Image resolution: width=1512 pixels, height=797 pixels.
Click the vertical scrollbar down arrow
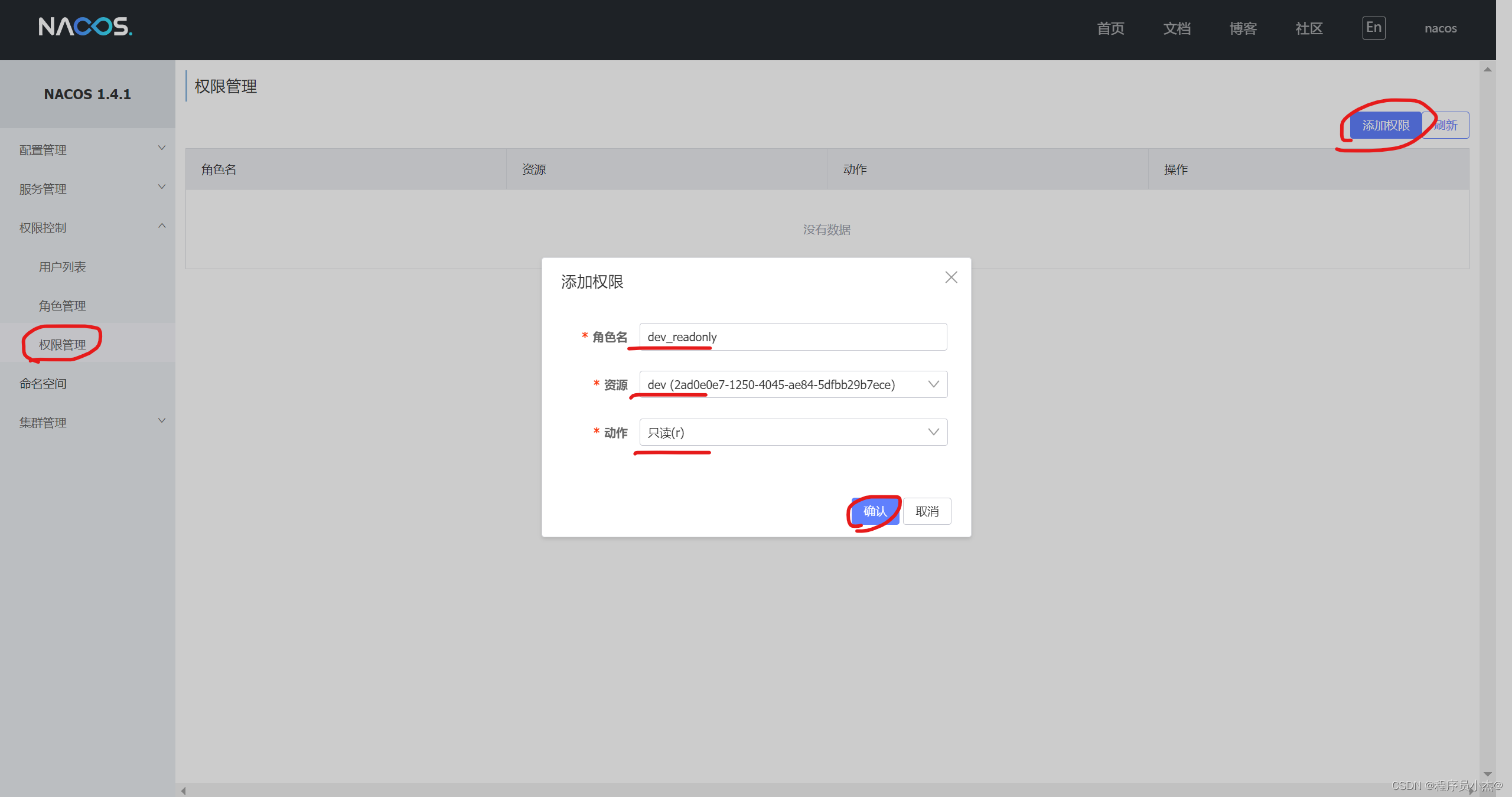1487,774
